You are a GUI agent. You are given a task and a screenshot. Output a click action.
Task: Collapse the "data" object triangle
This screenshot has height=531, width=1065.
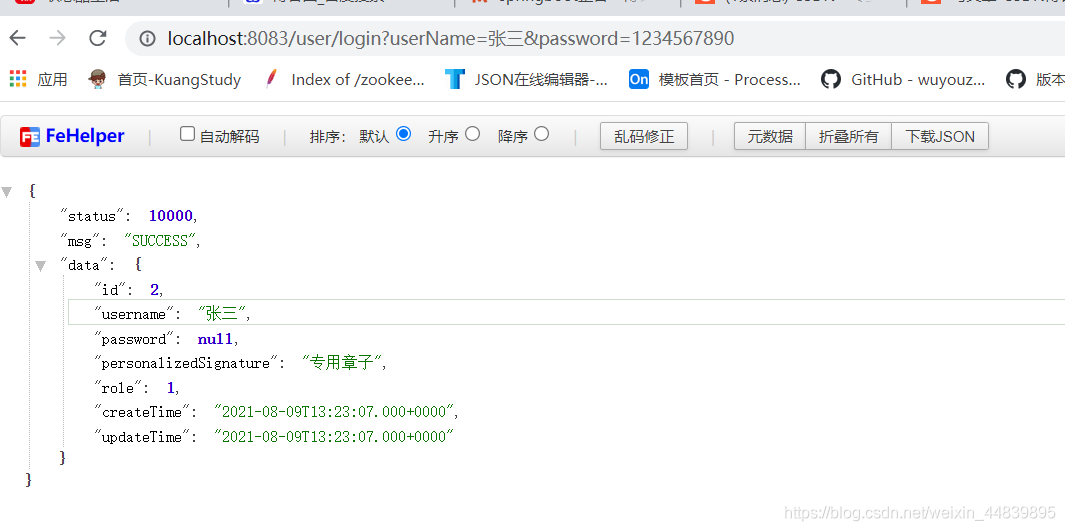(x=41, y=266)
